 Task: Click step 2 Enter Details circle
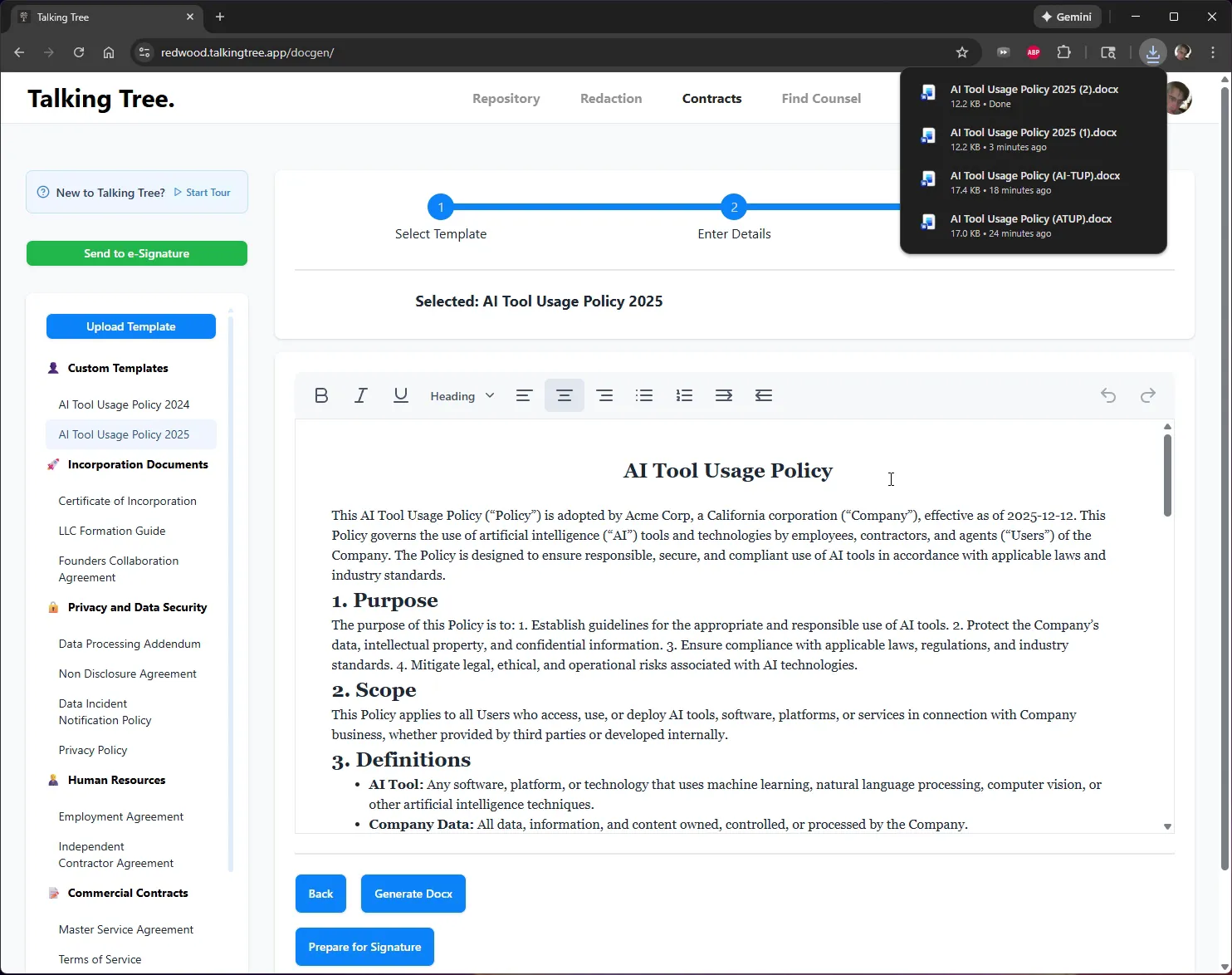(734, 207)
